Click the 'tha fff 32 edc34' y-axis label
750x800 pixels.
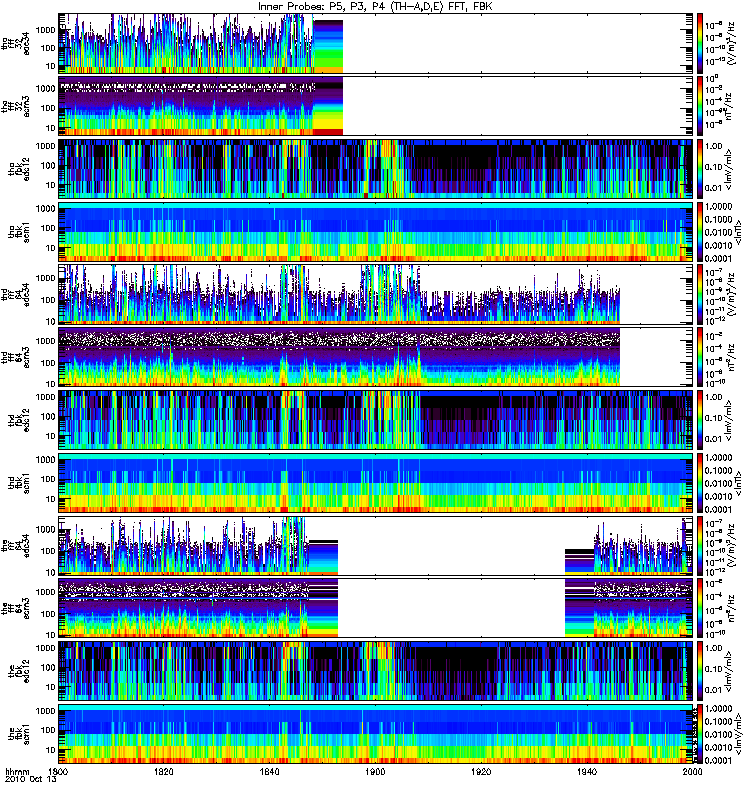click(16, 44)
